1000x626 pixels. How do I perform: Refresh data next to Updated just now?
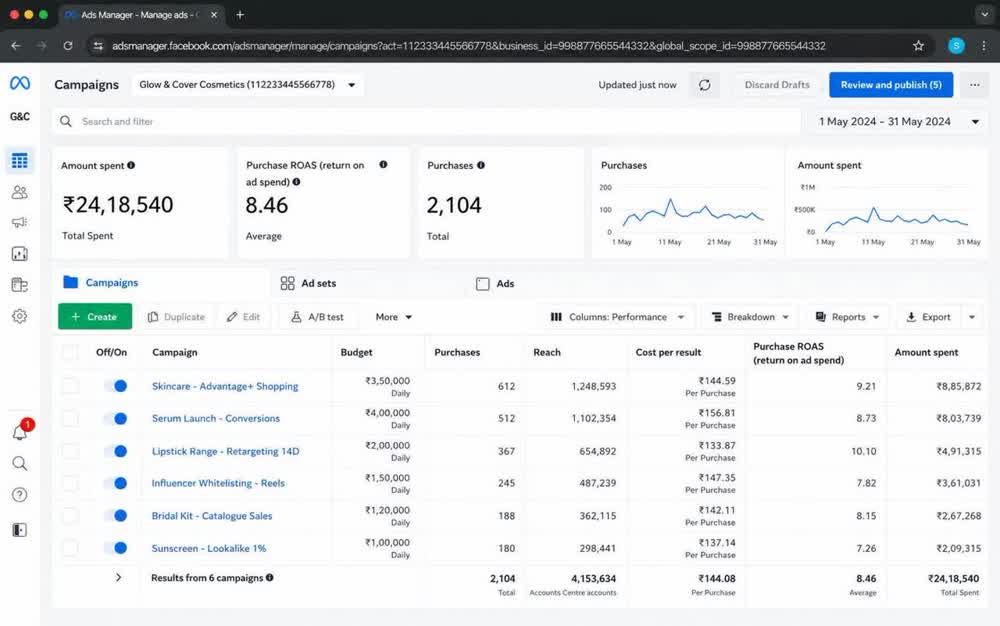click(705, 85)
